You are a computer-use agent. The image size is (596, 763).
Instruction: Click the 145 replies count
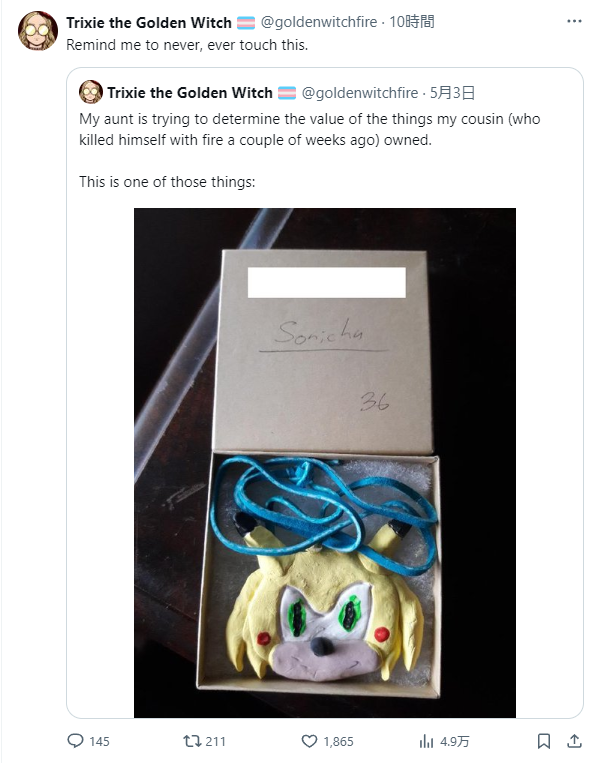(x=99, y=741)
